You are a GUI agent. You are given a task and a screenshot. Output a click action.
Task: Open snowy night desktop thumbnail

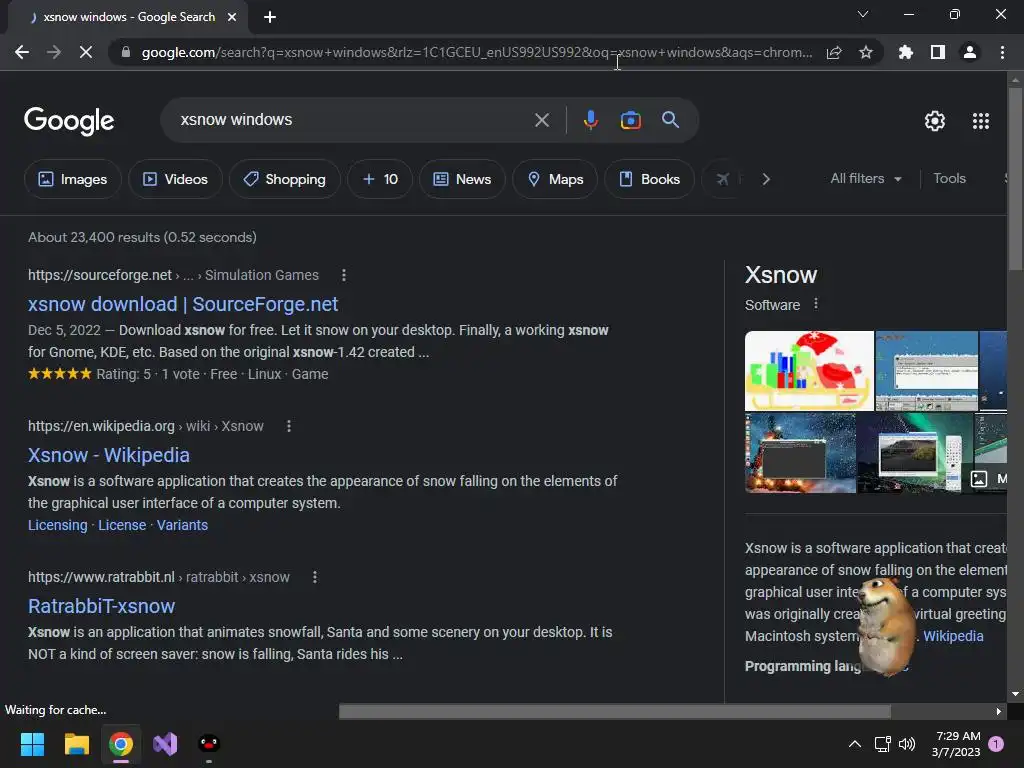click(800, 453)
